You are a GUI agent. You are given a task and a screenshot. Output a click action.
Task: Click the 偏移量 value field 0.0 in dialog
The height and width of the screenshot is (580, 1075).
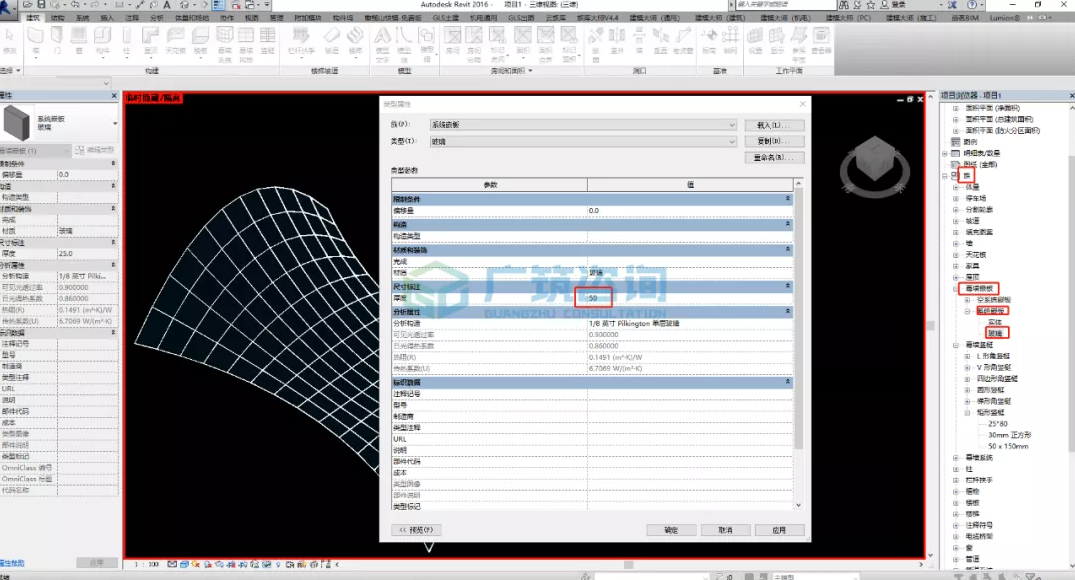click(690, 210)
